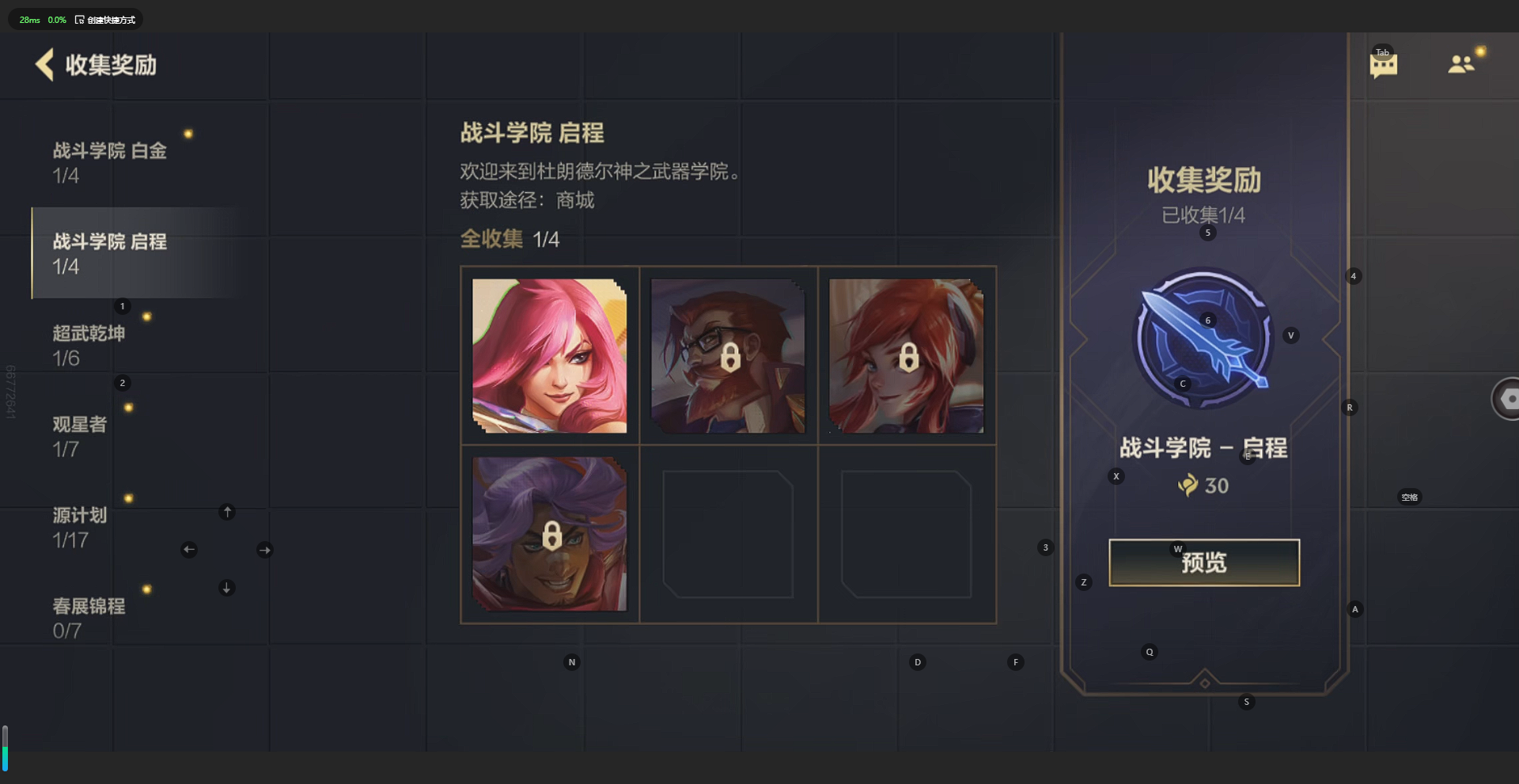
Task: Click the down arrow key overlay
Action: [x=227, y=588]
